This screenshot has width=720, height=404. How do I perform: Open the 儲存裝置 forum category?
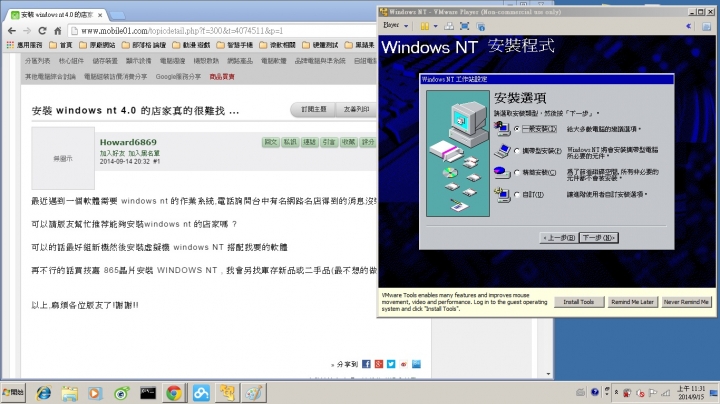tap(105, 61)
